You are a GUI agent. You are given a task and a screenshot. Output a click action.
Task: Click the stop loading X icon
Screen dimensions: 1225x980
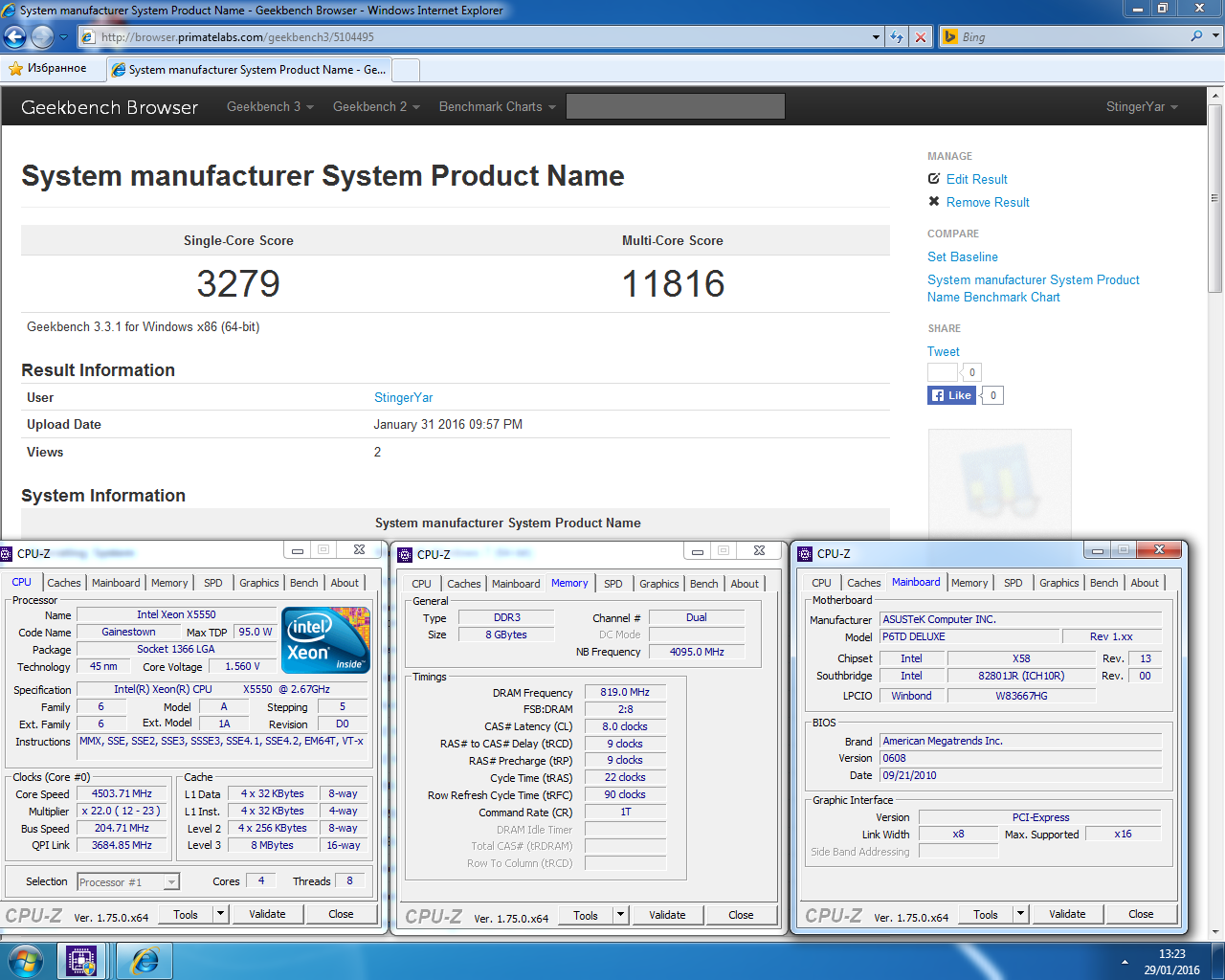pyautogui.click(x=920, y=37)
